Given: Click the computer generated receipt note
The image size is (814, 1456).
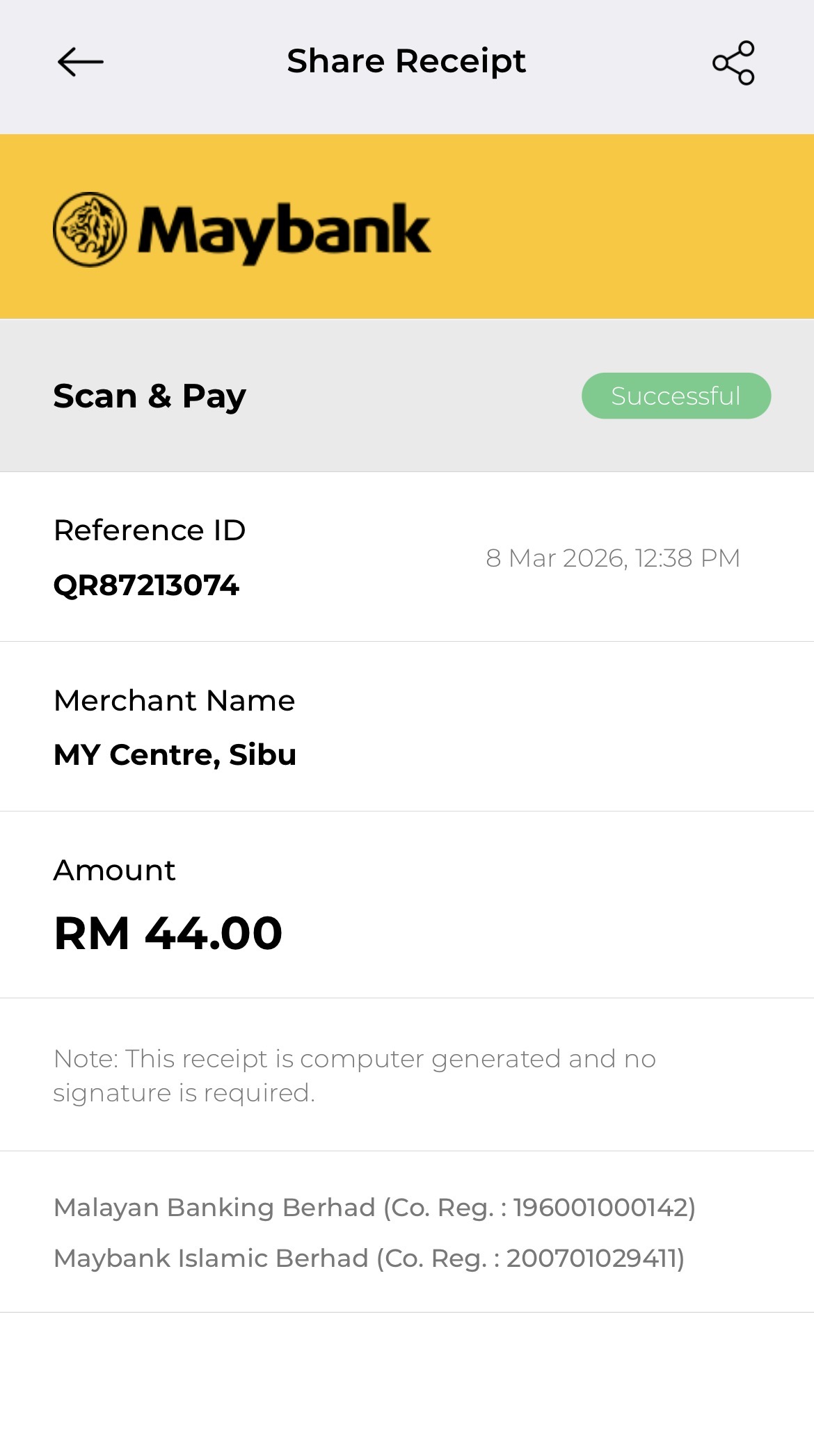Looking at the screenshot, I should point(354,1075).
